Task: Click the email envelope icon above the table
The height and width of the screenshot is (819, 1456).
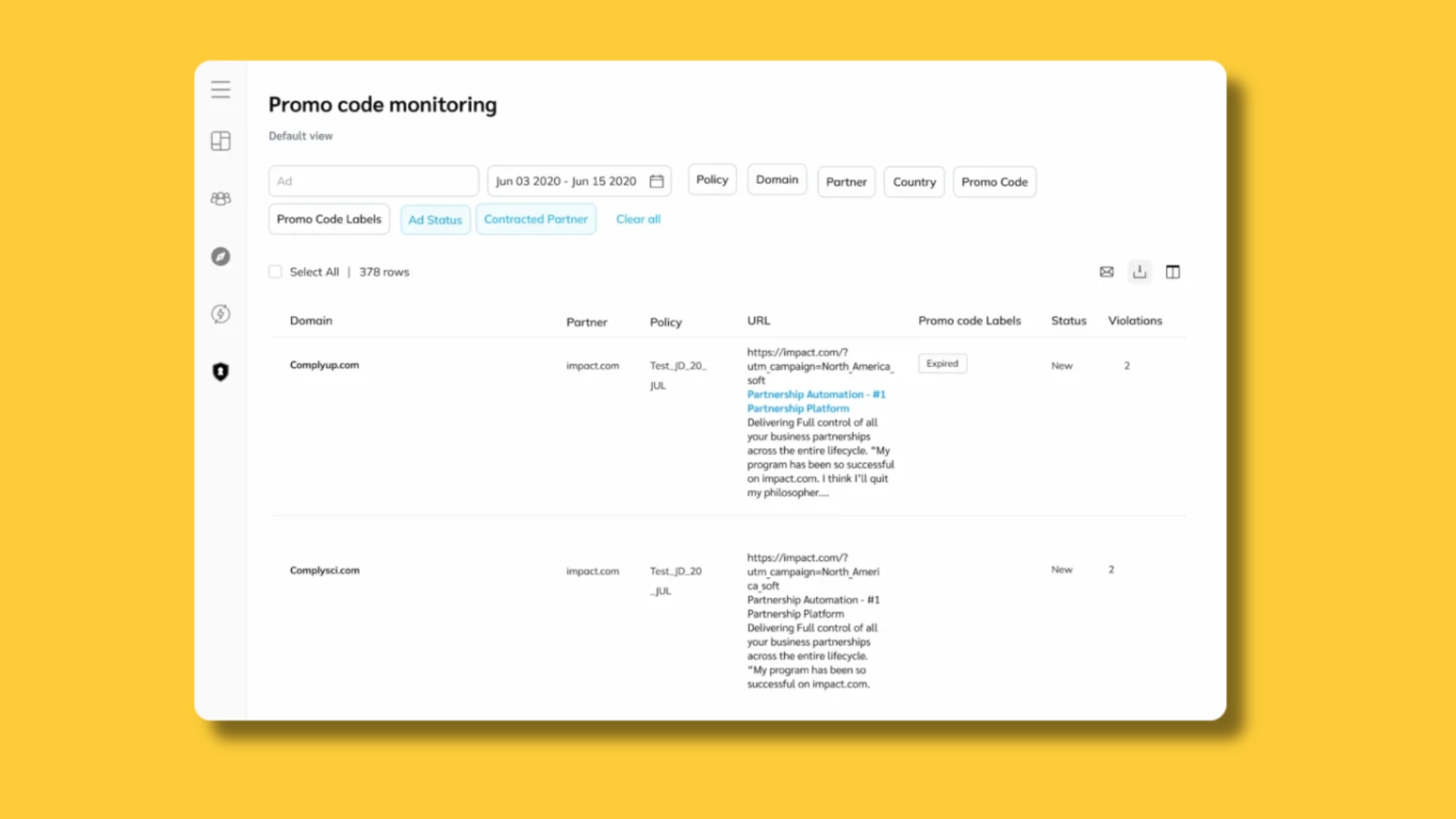Action: [1106, 271]
